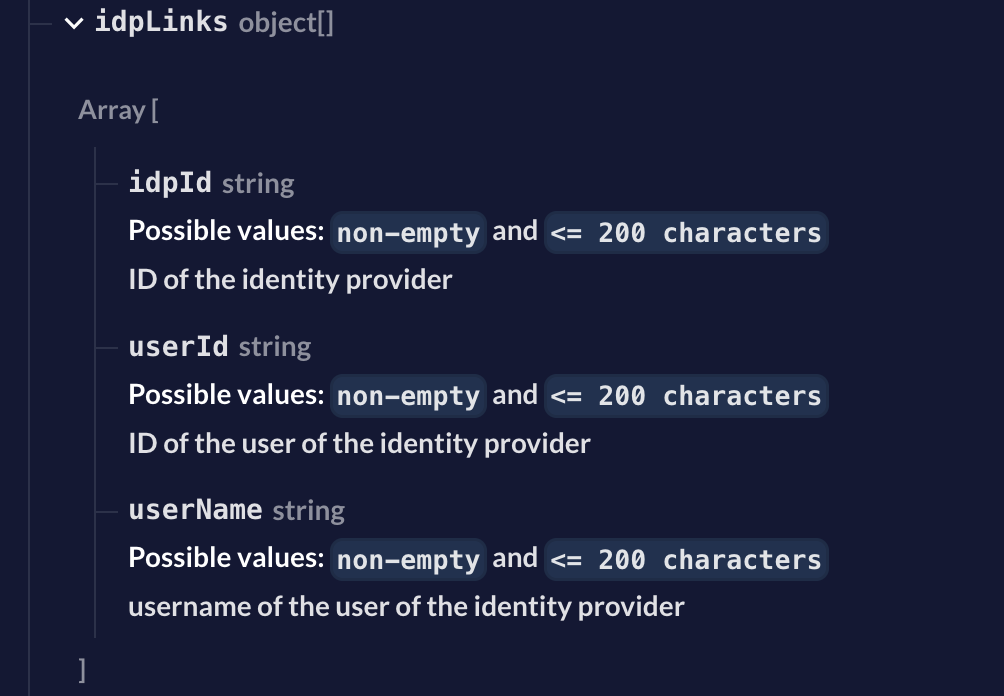Click '<= 200 characters' badge under userId
This screenshot has height=696, width=1004.
coord(686,396)
